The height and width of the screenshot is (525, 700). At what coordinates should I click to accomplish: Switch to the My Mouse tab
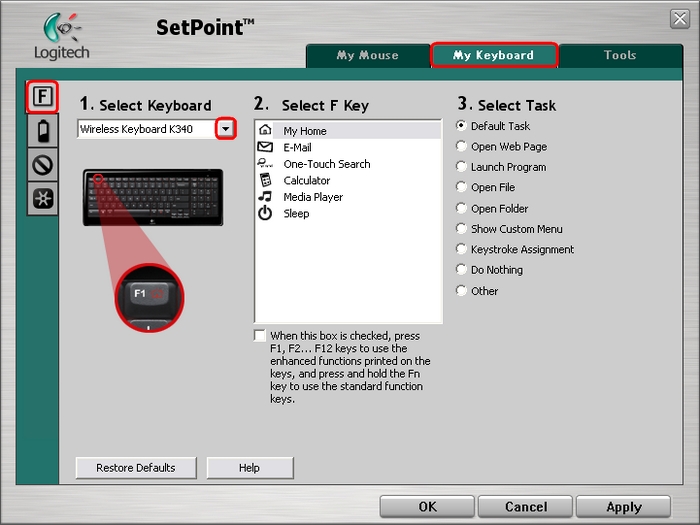click(x=367, y=55)
